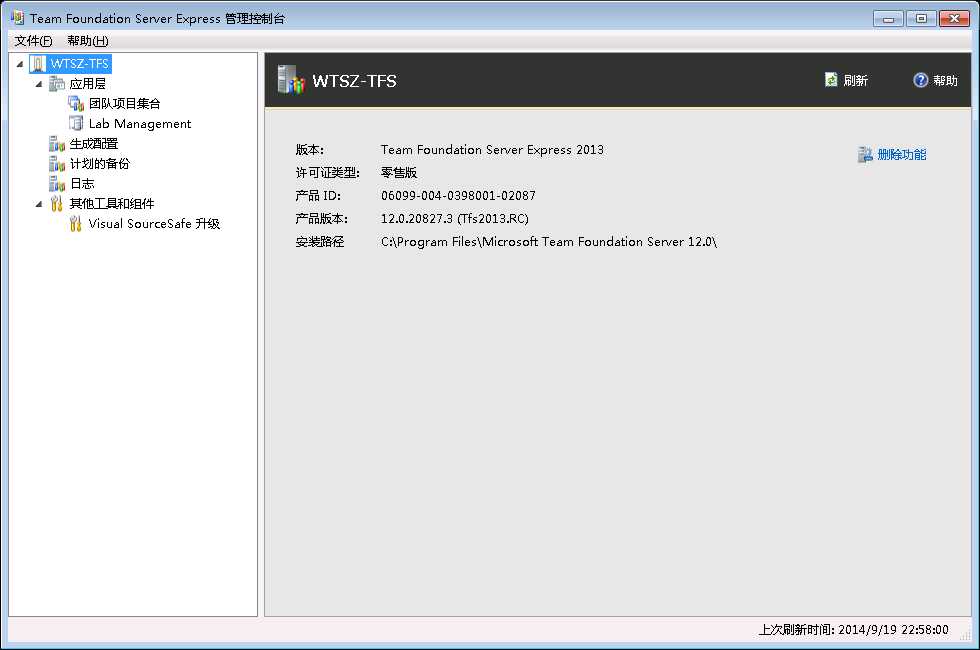
Task: Click version text Team Foundation Server Express 2013
Action: (x=492, y=150)
